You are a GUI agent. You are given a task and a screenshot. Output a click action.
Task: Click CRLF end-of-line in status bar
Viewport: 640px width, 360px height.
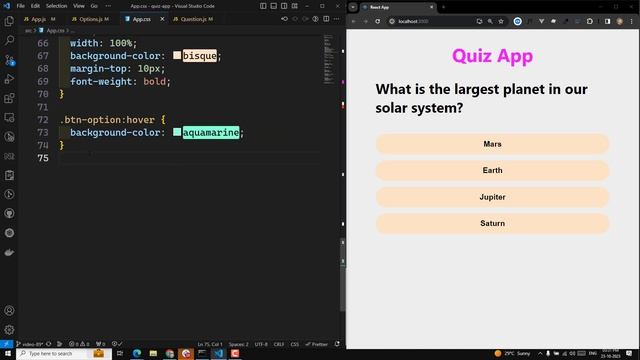(279, 344)
